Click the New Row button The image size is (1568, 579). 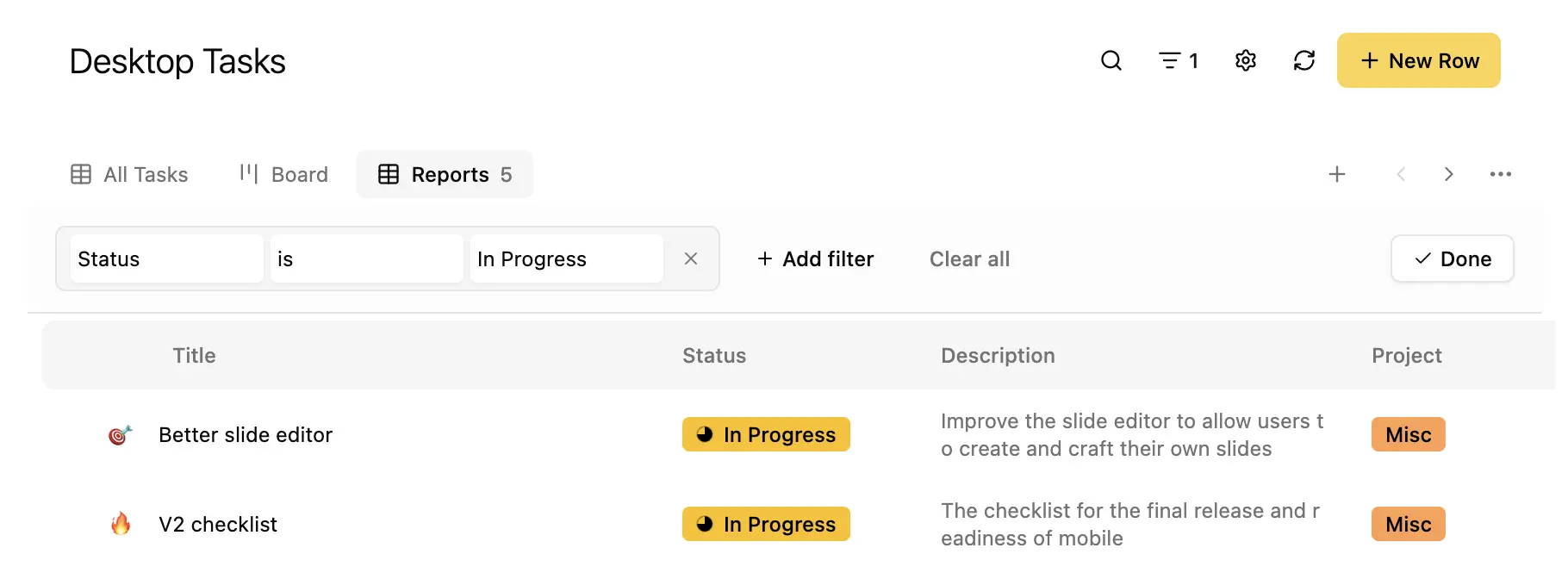tap(1419, 60)
